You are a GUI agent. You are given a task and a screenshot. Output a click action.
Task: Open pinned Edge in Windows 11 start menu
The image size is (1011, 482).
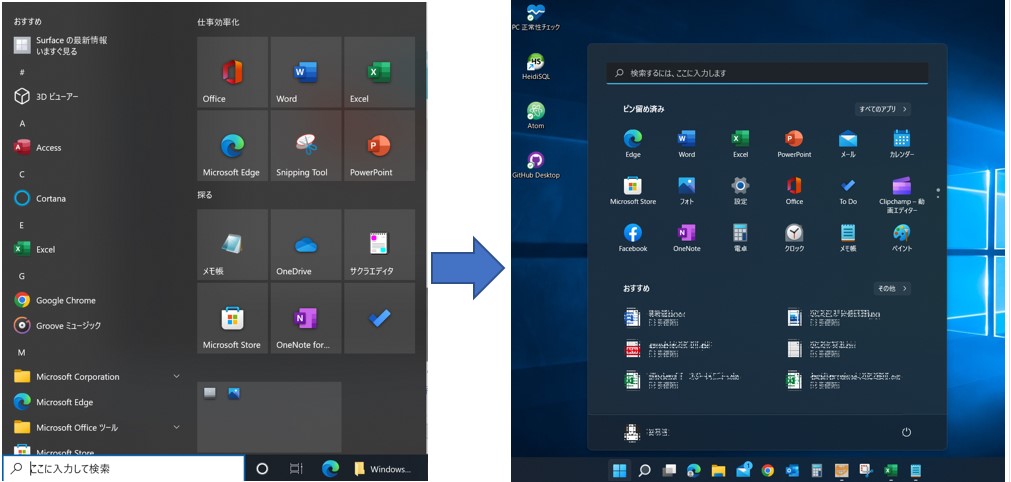coord(633,144)
